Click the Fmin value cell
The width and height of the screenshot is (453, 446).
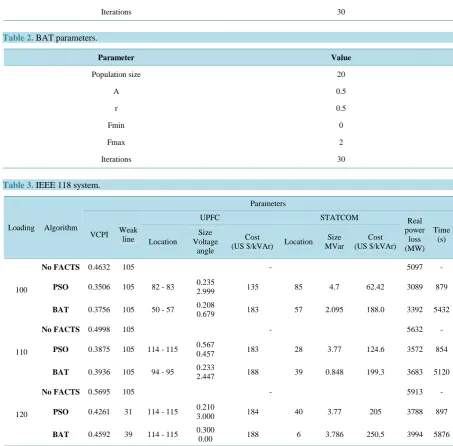341,125
